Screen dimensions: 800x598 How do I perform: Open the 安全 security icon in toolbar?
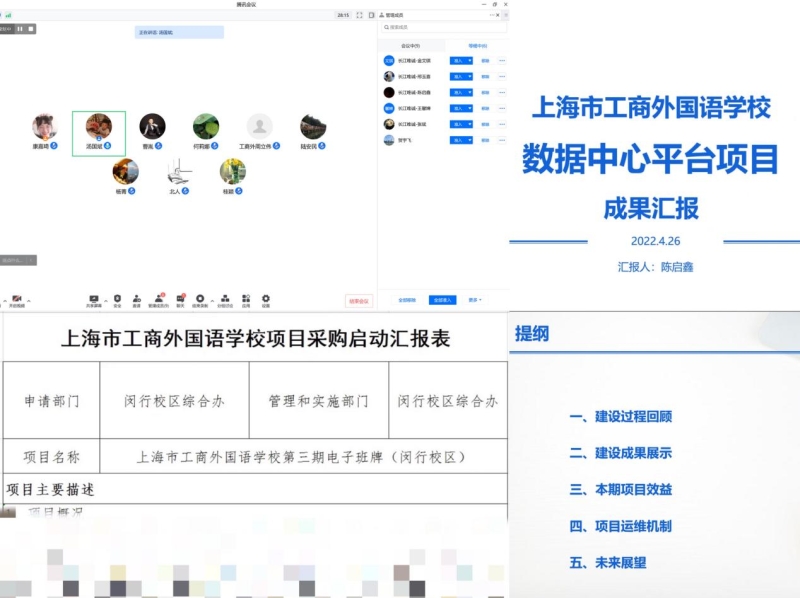point(117,297)
